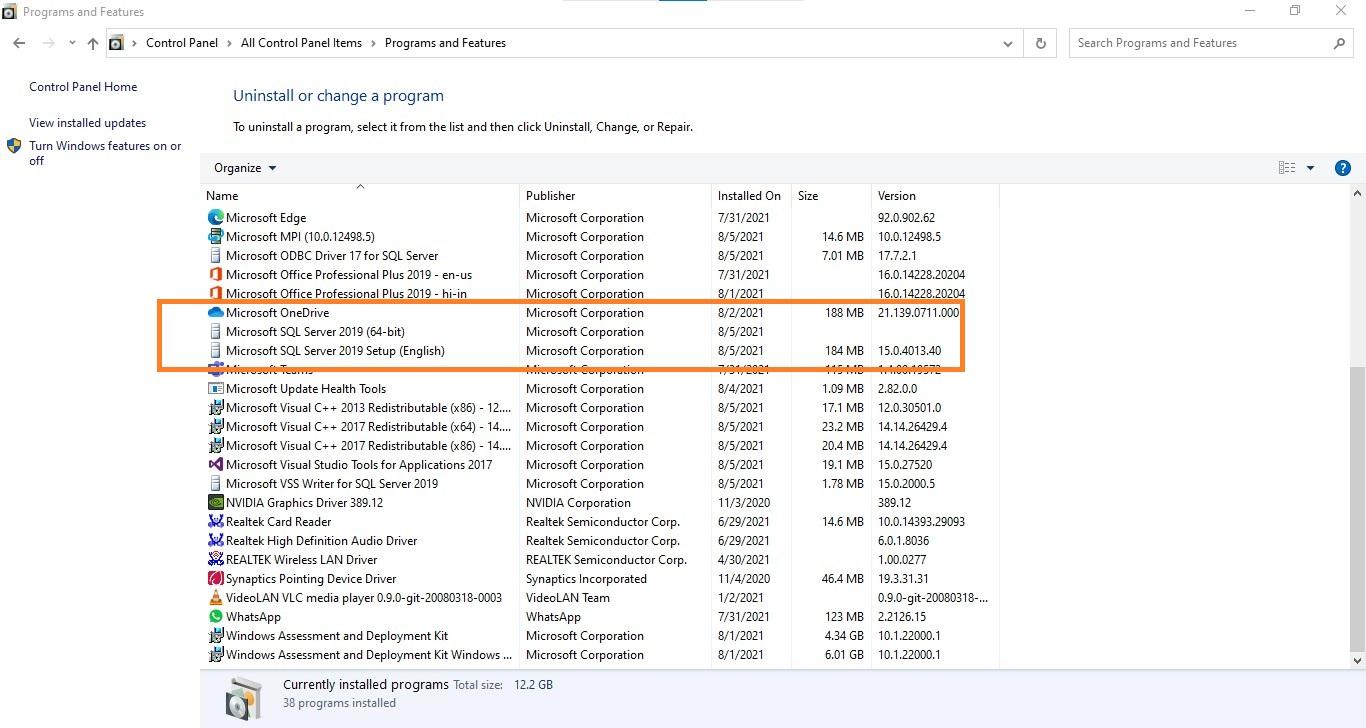Click the Microsoft Edge program icon

[x=215, y=218]
